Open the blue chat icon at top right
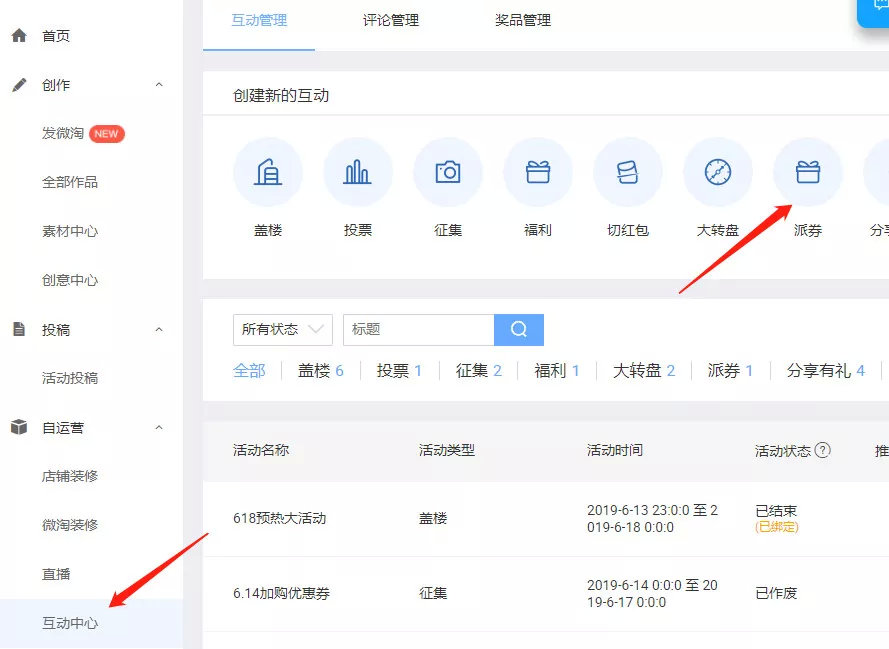The image size is (889, 649). 877,14
